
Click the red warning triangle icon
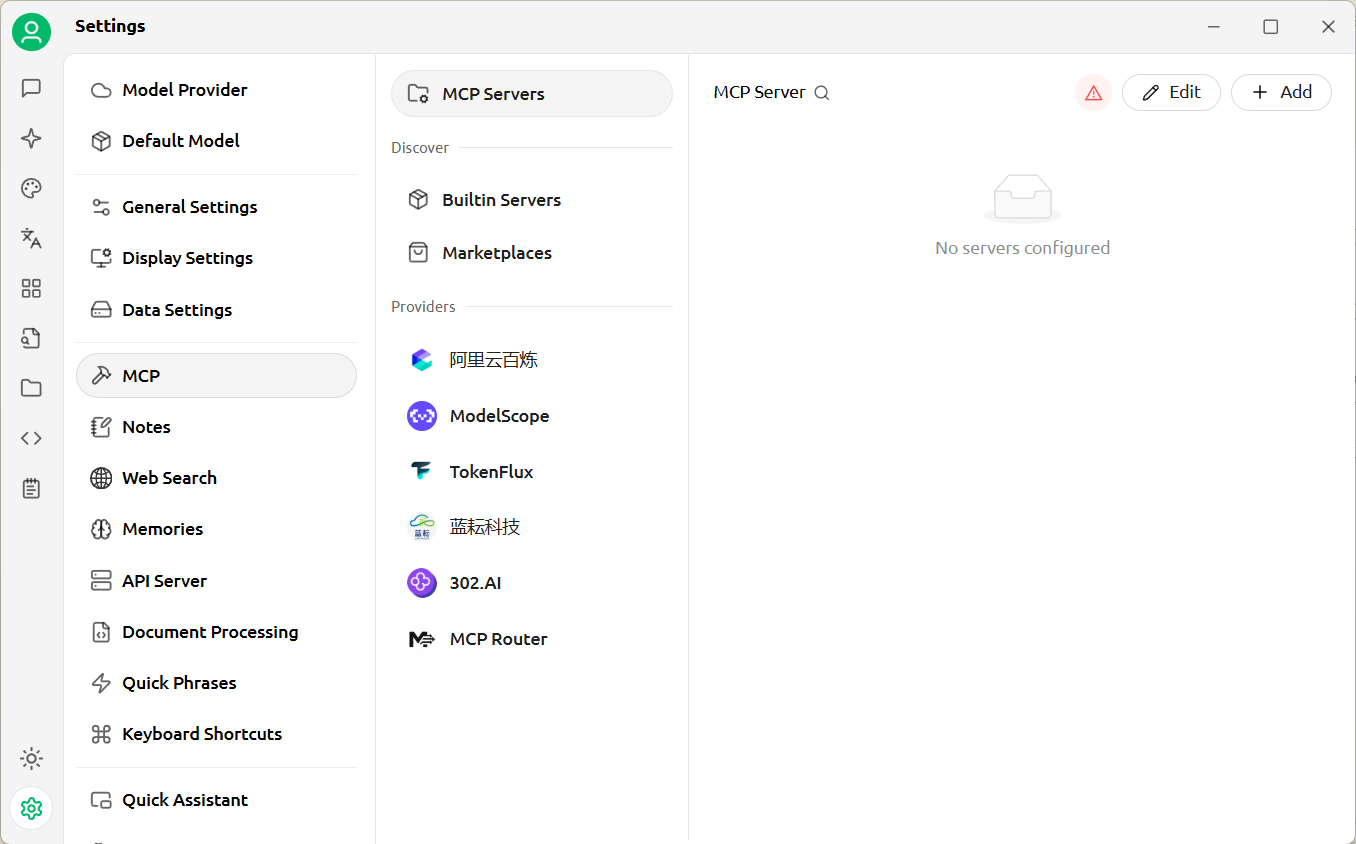pos(1093,93)
